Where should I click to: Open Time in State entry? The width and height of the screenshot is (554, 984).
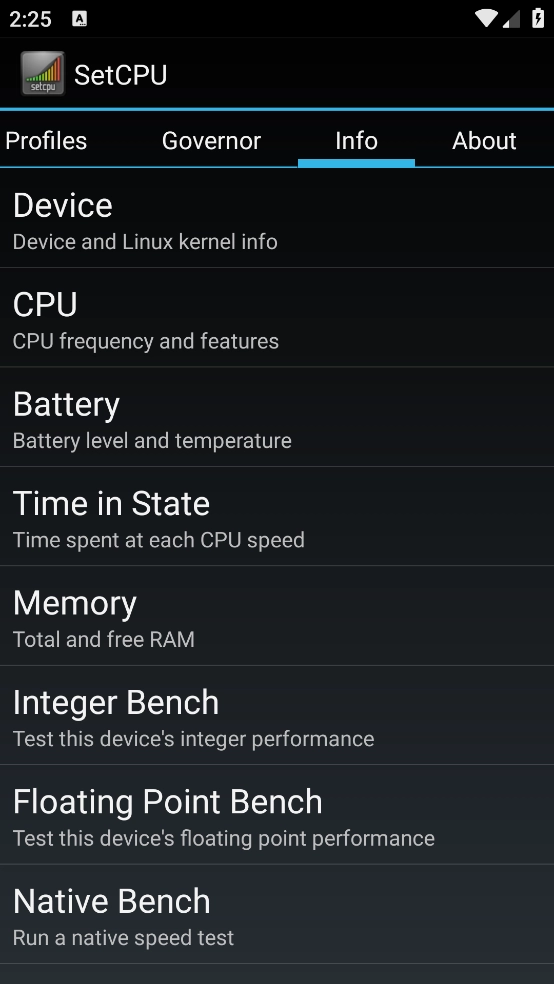(277, 516)
